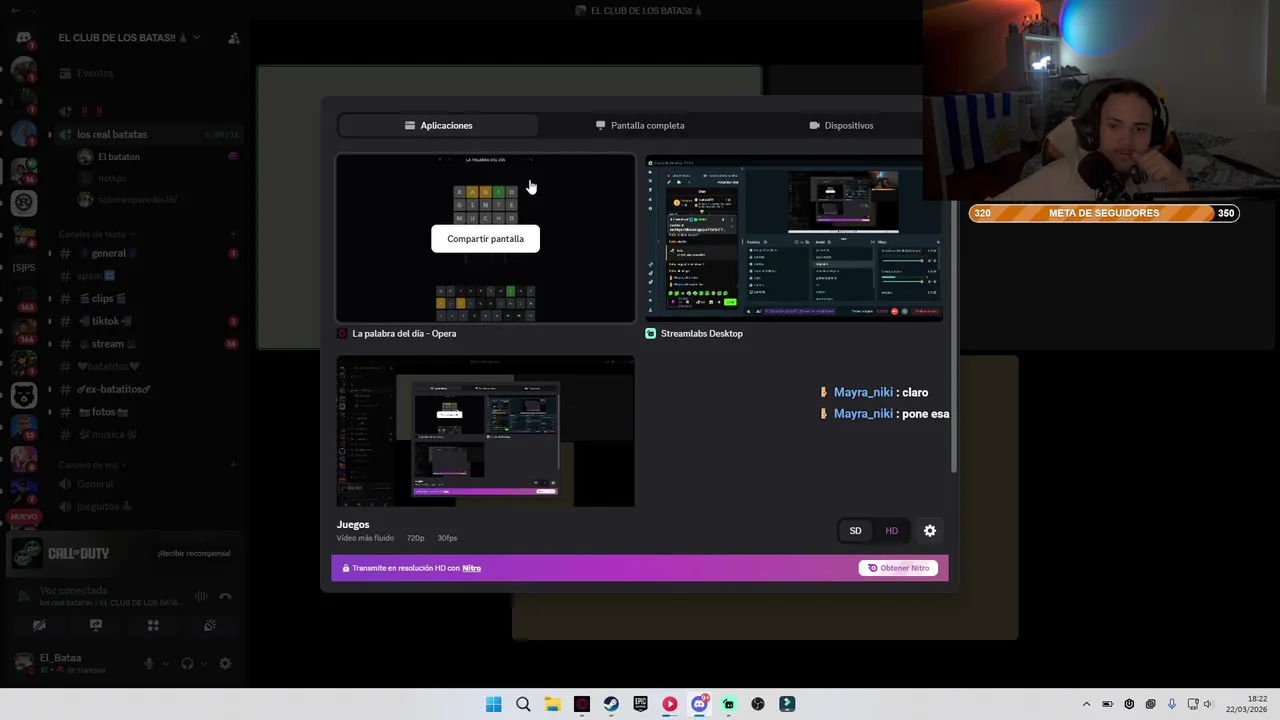Open Steam from the taskbar
Image resolution: width=1280 pixels, height=720 pixels.
tap(611, 704)
